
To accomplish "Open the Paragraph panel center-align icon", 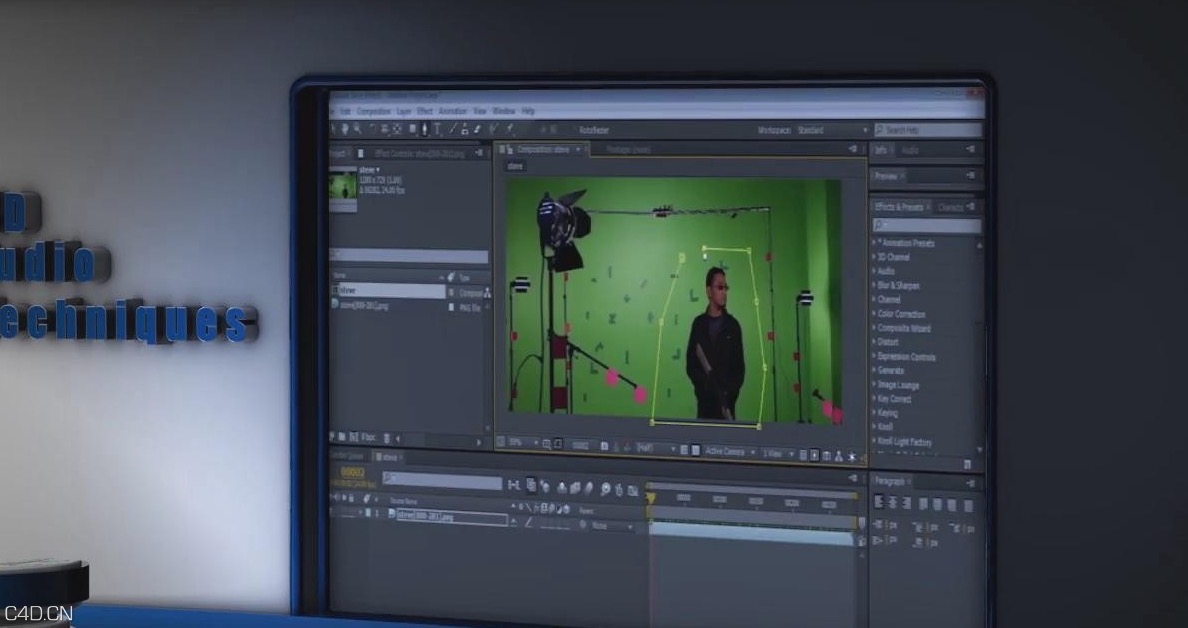I will [x=892, y=502].
